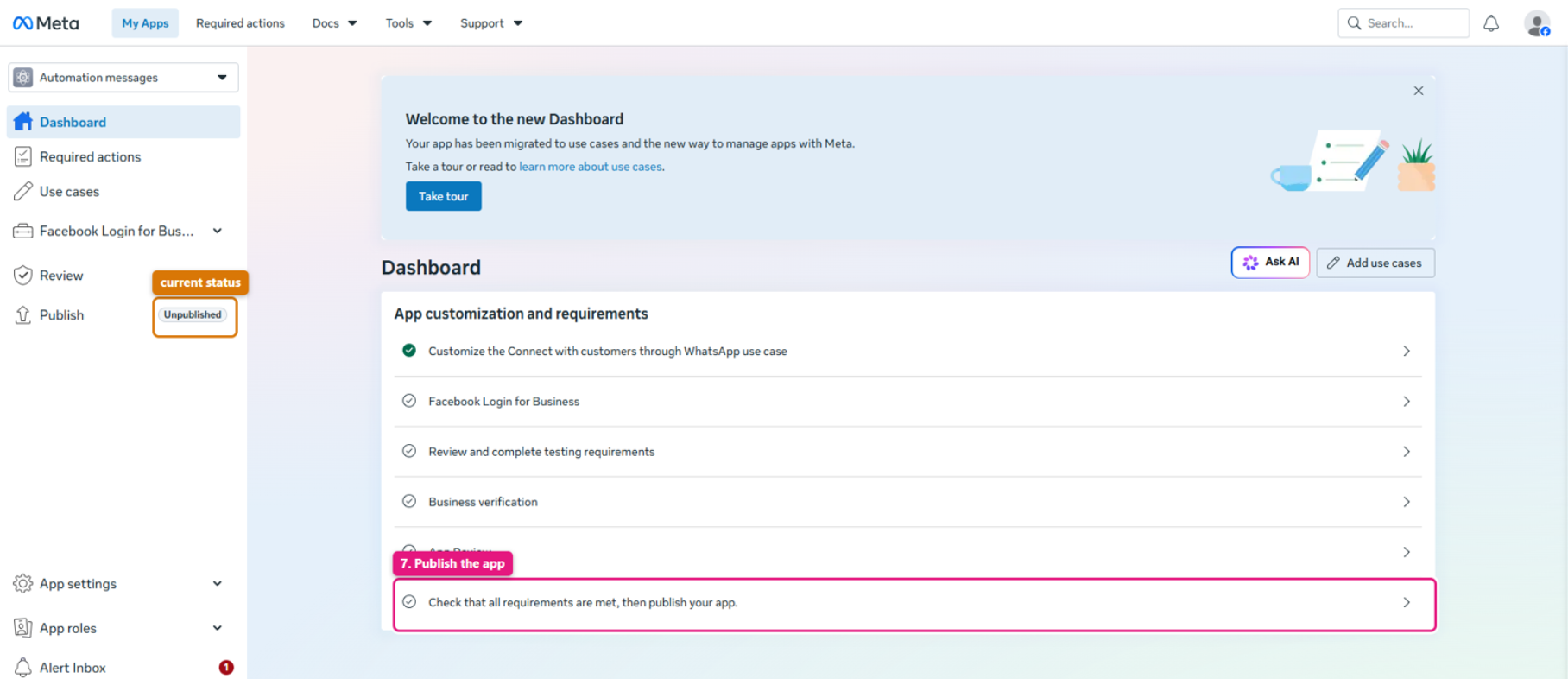Screen dimensions: 1568x679
Task: Go to My Apps tab
Action: (x=145, y=23)
